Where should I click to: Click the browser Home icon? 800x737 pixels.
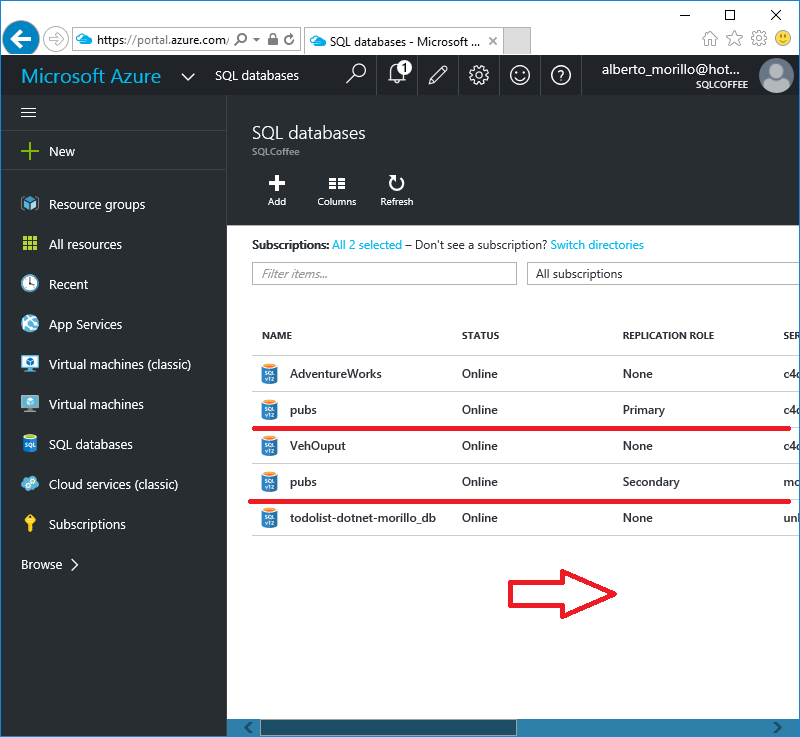[x=710, y=38]
